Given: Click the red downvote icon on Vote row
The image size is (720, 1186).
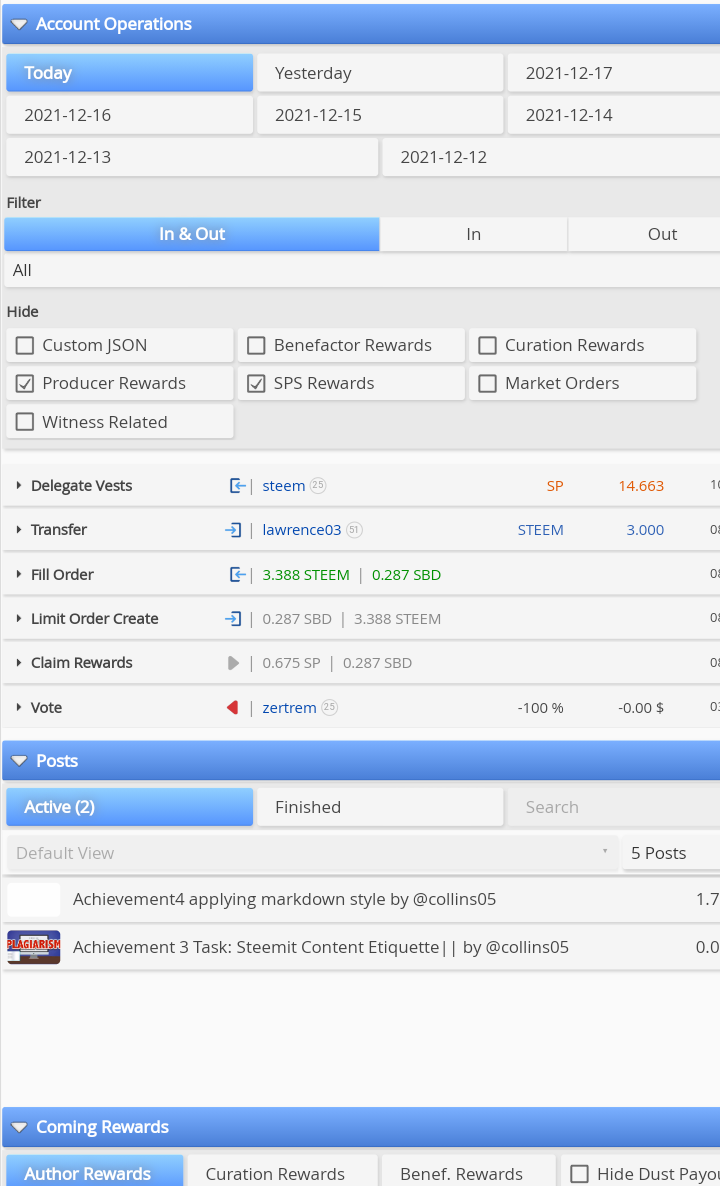Looking at the screenshot, I should click(233, 707).
